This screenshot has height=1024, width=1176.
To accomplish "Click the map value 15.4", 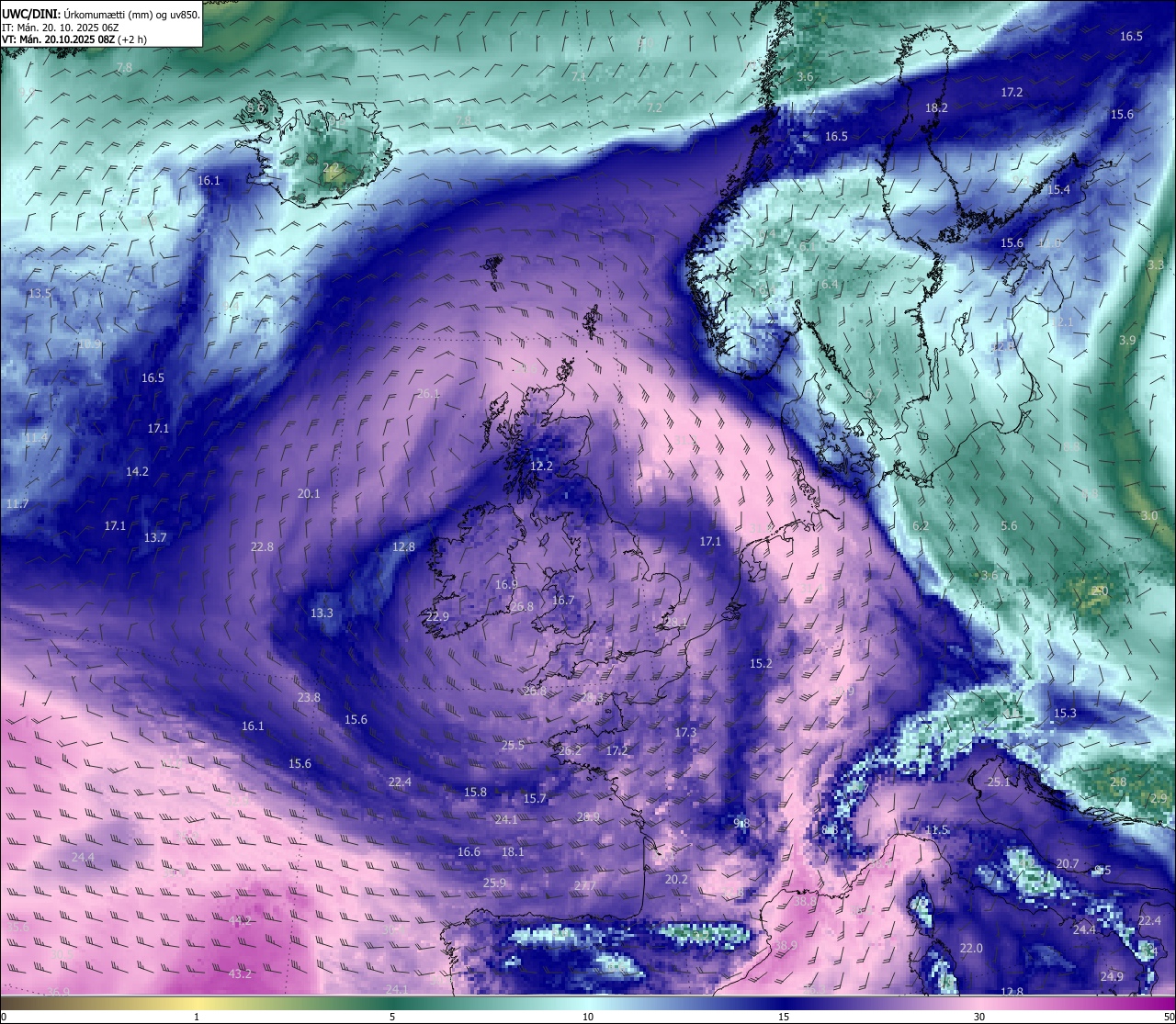I will coord(1058,189).
